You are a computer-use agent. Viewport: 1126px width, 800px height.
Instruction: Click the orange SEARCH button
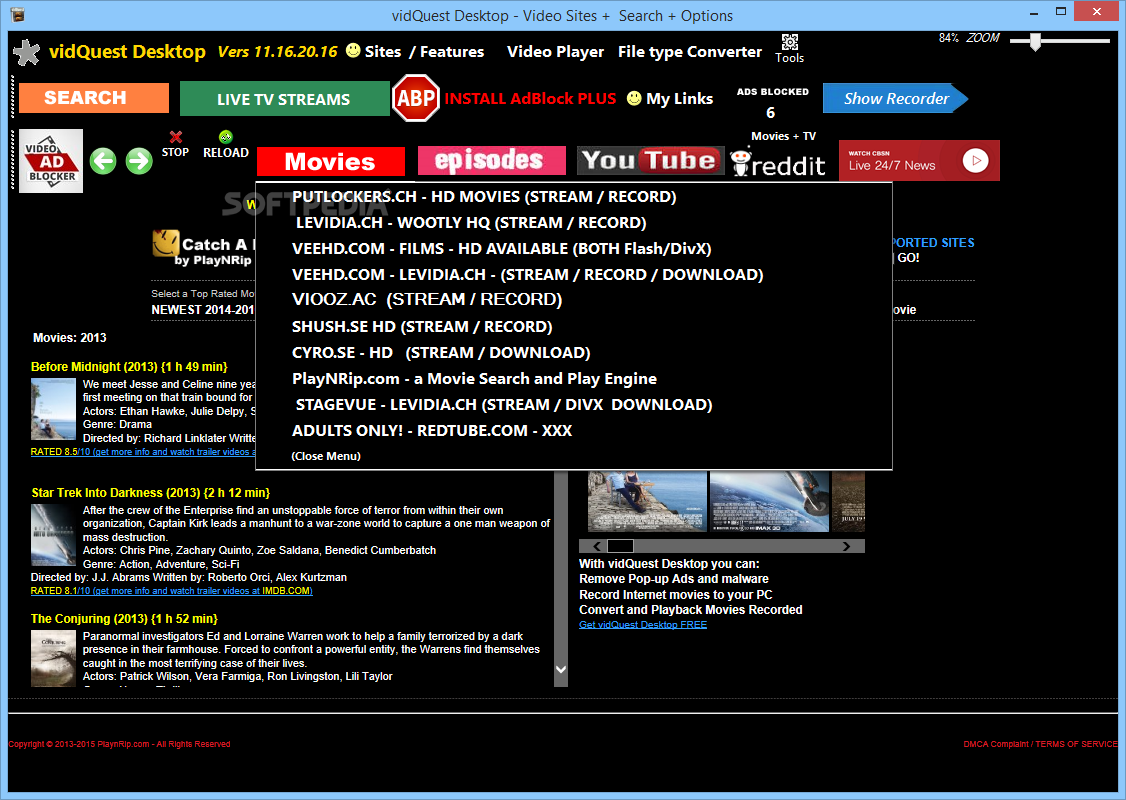pyautogui.click(x=94, y=98)
